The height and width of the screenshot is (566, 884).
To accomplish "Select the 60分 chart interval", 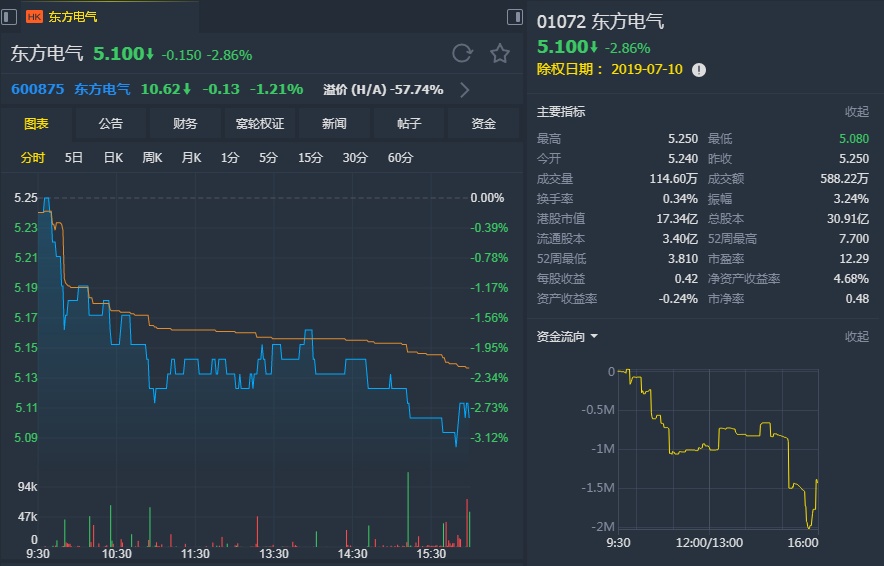I will 400,158.
